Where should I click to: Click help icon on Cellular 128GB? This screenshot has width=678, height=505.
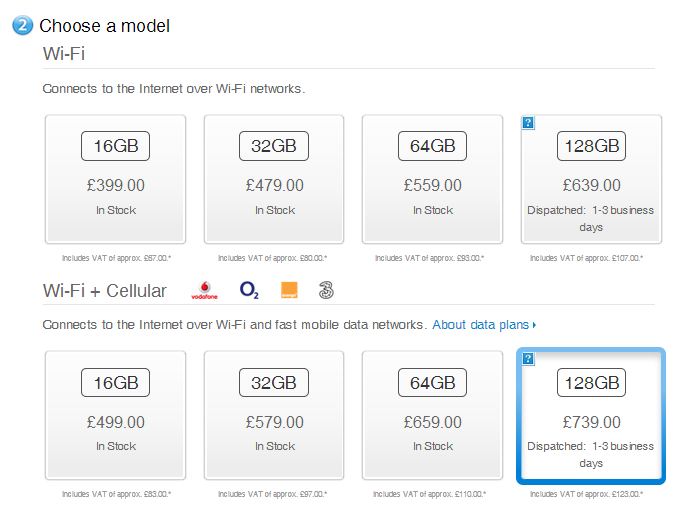[529, 358]
